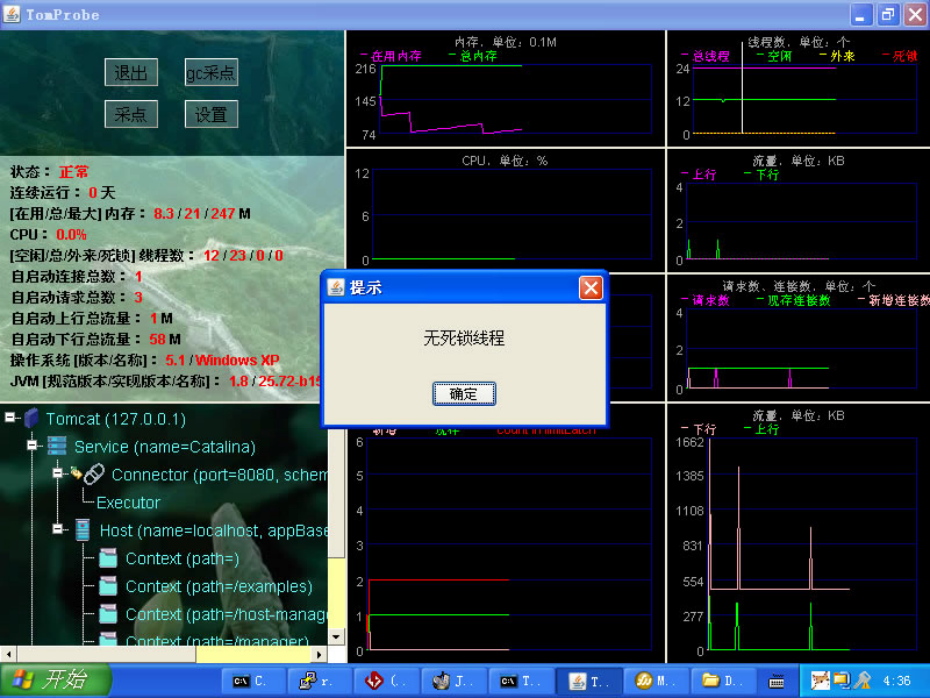Click the network monitor tray icon

pos(841,680)
